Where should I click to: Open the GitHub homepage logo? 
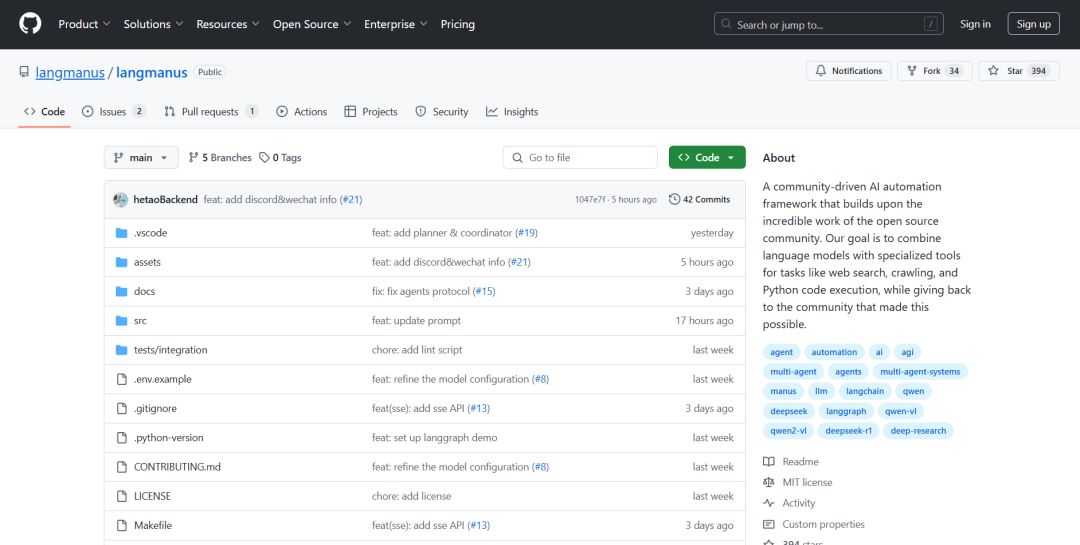point(30,24)
